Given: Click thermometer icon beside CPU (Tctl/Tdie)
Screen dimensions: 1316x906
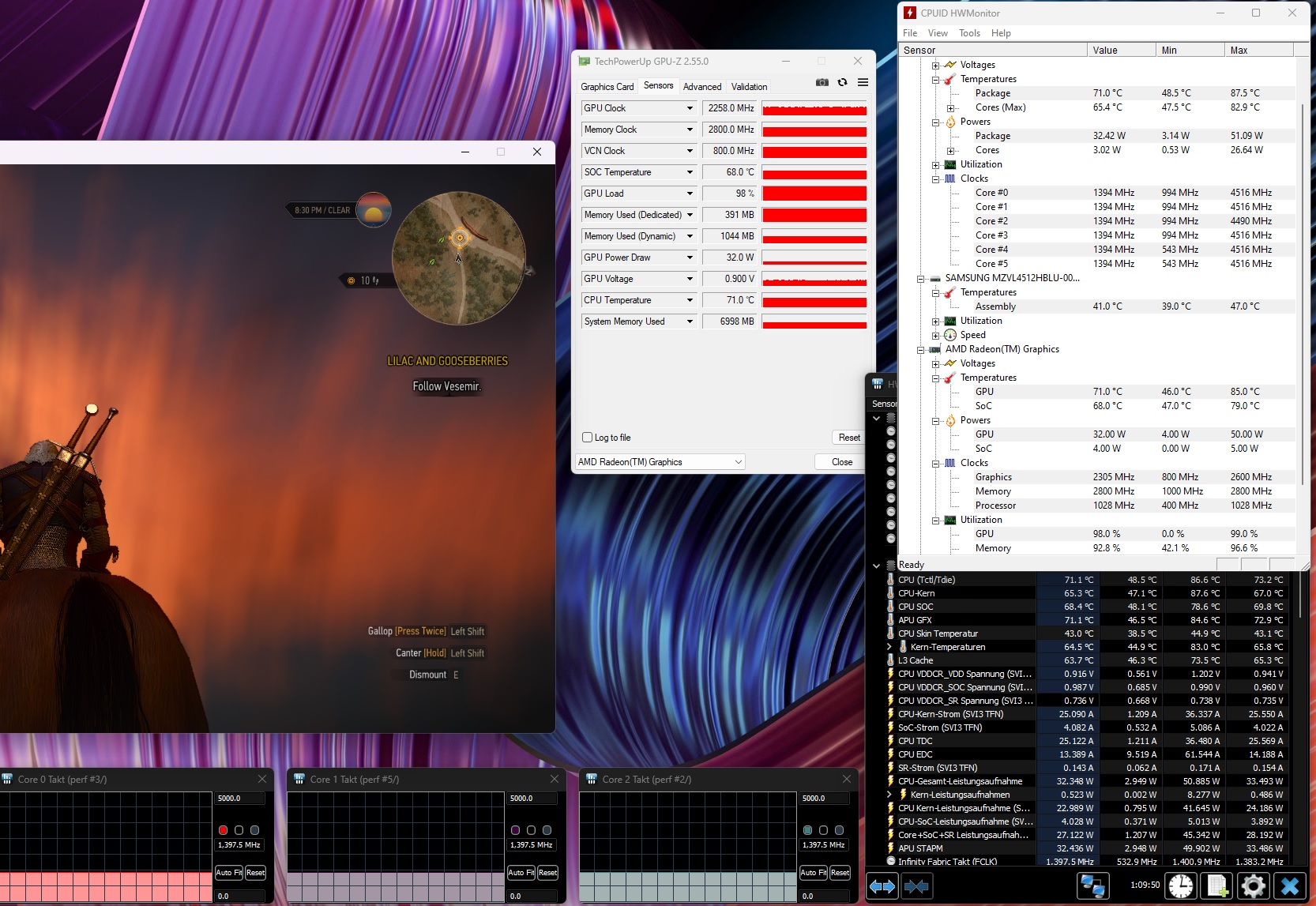Looking at the screenshot, I should 891,580.
